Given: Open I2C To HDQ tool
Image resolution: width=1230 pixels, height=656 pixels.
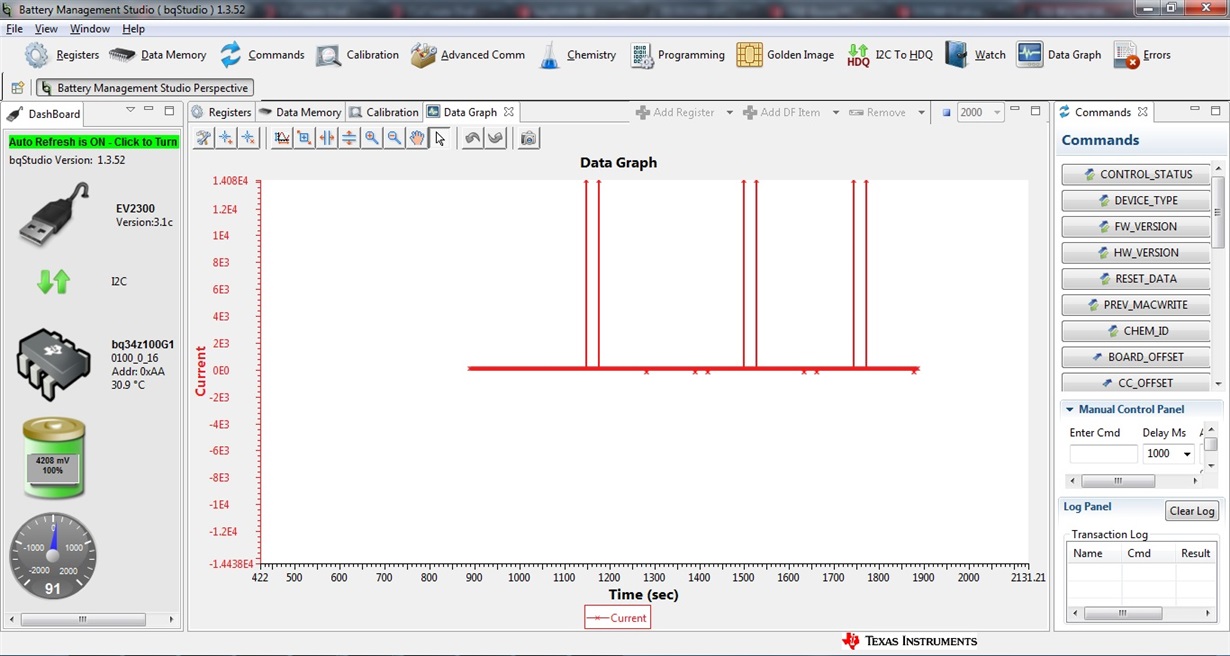Looking at the screenshot, I should [x=889, y=55].
